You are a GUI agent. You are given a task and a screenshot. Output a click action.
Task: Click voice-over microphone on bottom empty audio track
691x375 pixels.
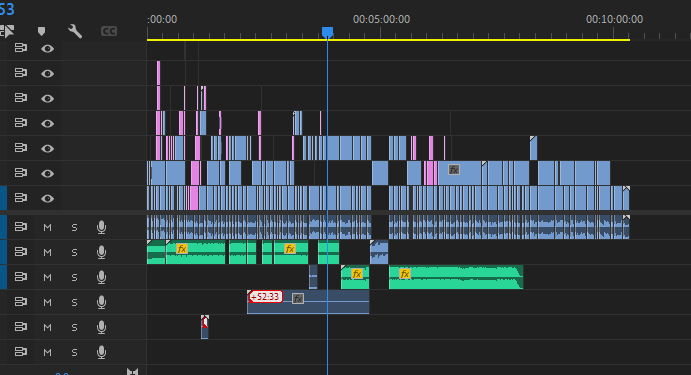click(101, 352)
